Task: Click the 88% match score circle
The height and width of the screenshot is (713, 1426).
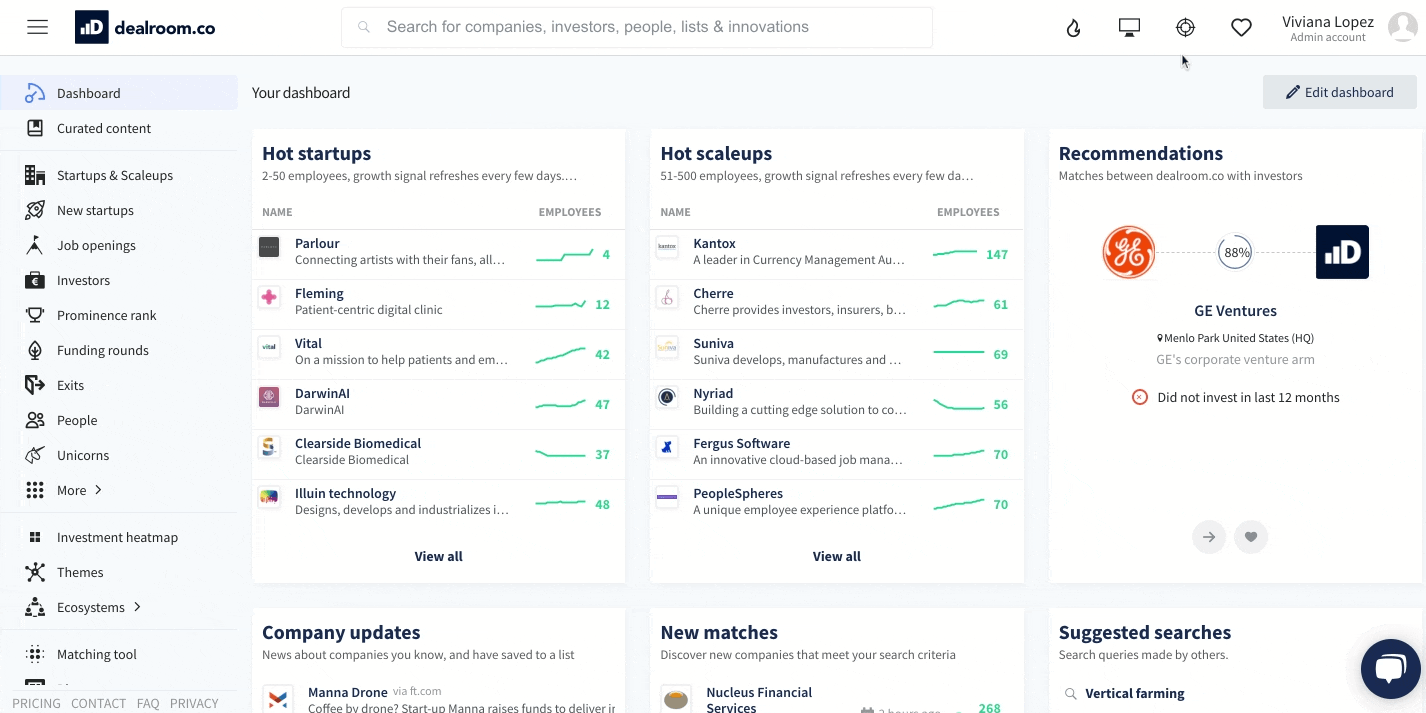Action: point(1237,252)
